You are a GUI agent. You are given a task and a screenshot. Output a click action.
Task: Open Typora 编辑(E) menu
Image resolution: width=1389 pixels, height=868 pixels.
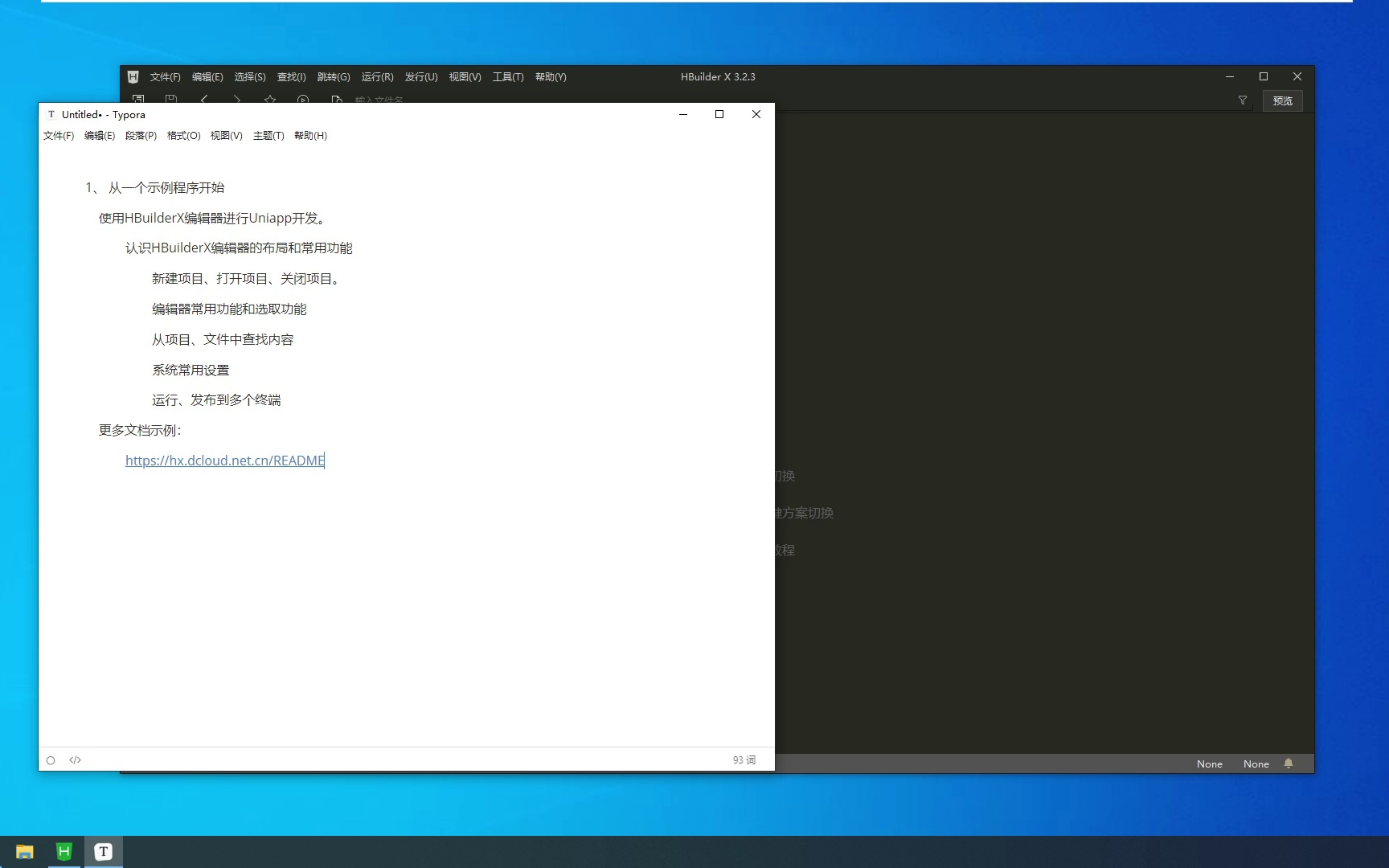[100, 136]
